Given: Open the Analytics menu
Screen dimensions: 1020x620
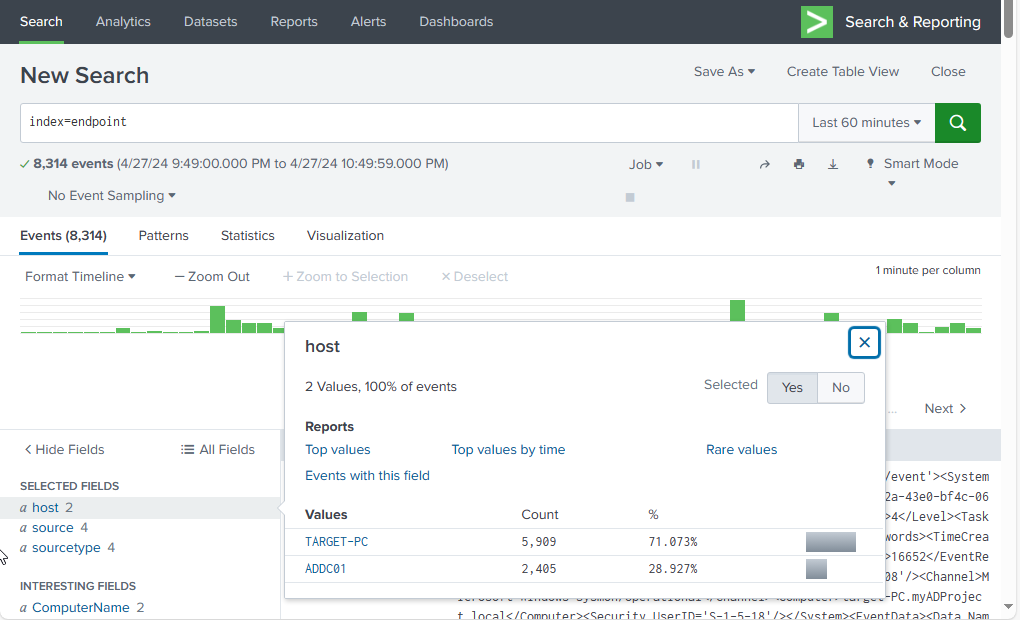Looking at the screenshot, I should pos(123,21).
